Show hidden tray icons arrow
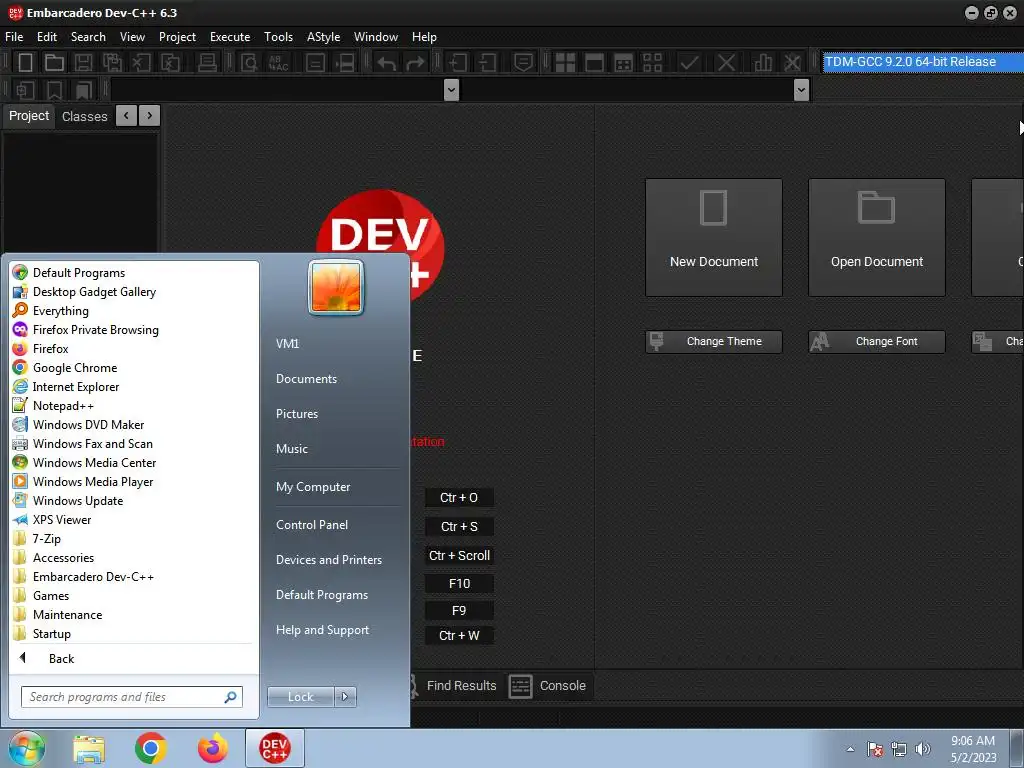The image size is (1024, 768). [x=850, y=749]
